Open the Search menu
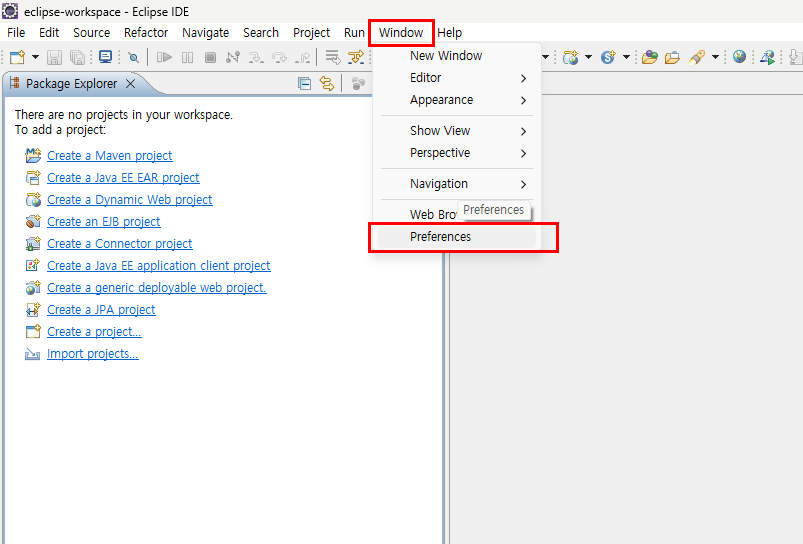This screenshot has height=544, width=803. point(261,33)
